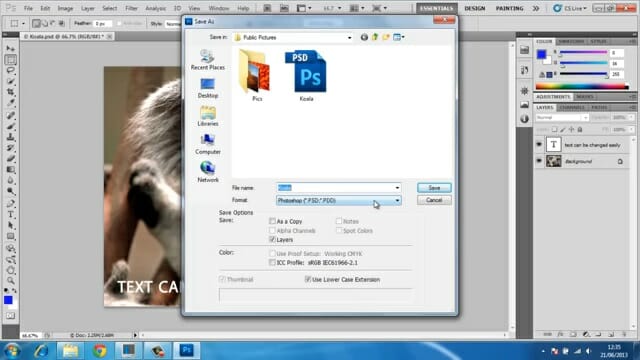Viewport: 640px width, 360px height.
Task: Open the Arrange Documents dropdown
Action: click(x=358, y=8)
